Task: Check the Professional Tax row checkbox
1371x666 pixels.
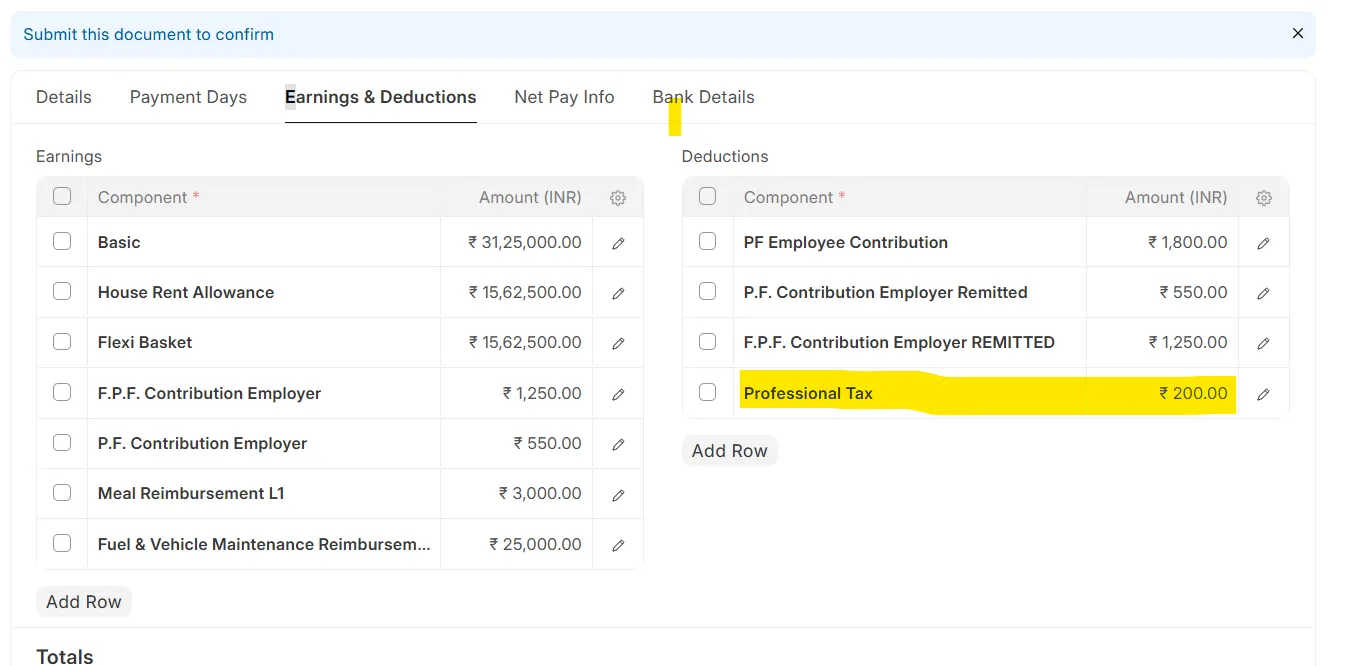Action: tap(708, 392)
